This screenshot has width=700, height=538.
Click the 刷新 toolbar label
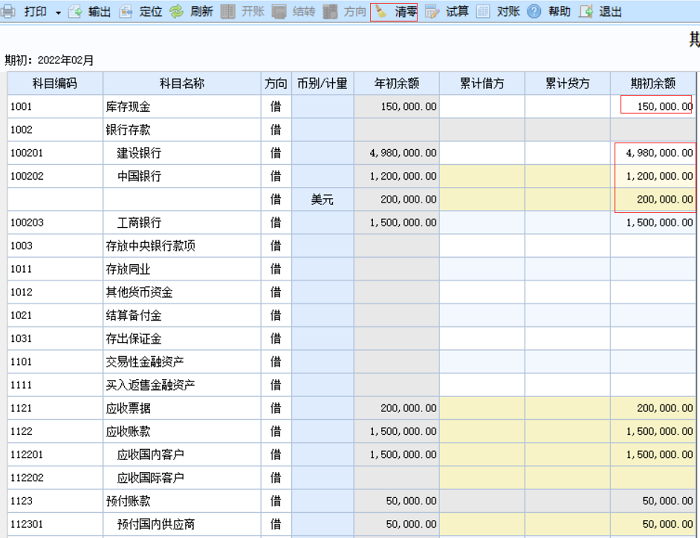201,12
